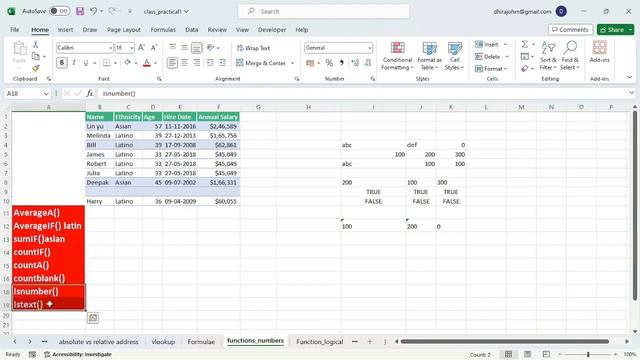Open the File menu
Viewport: 640px width, 360px height.
coord(15,30)
